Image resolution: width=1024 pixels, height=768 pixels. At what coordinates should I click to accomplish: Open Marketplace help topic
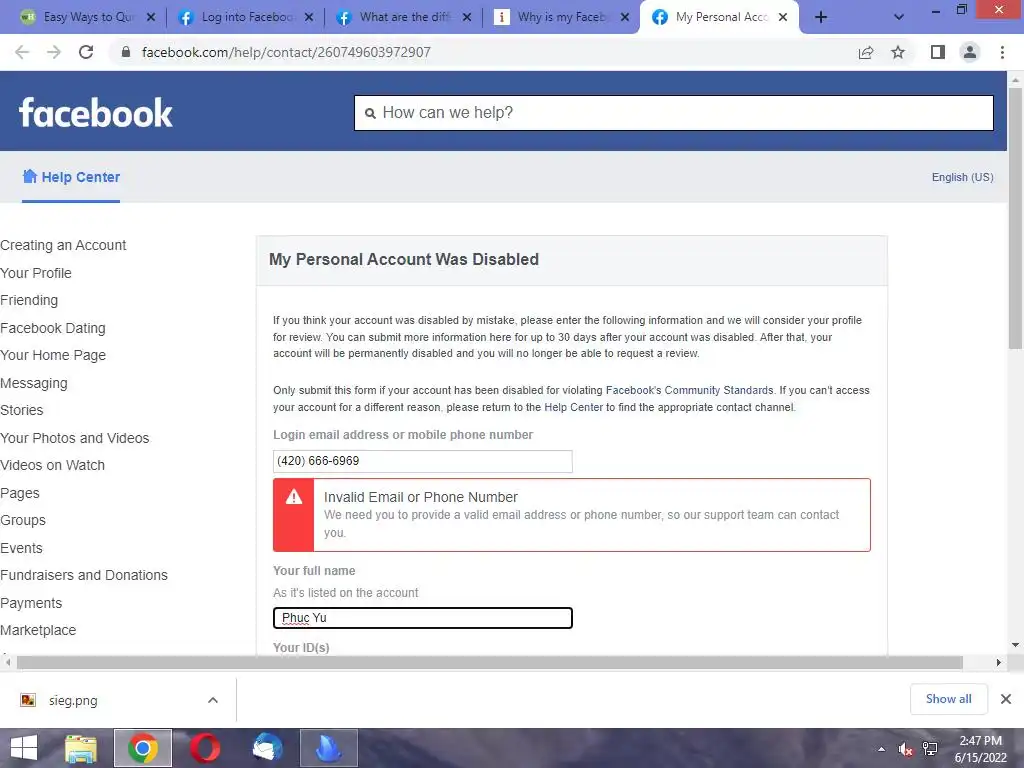pyautogui.click(x=38, y=630)
